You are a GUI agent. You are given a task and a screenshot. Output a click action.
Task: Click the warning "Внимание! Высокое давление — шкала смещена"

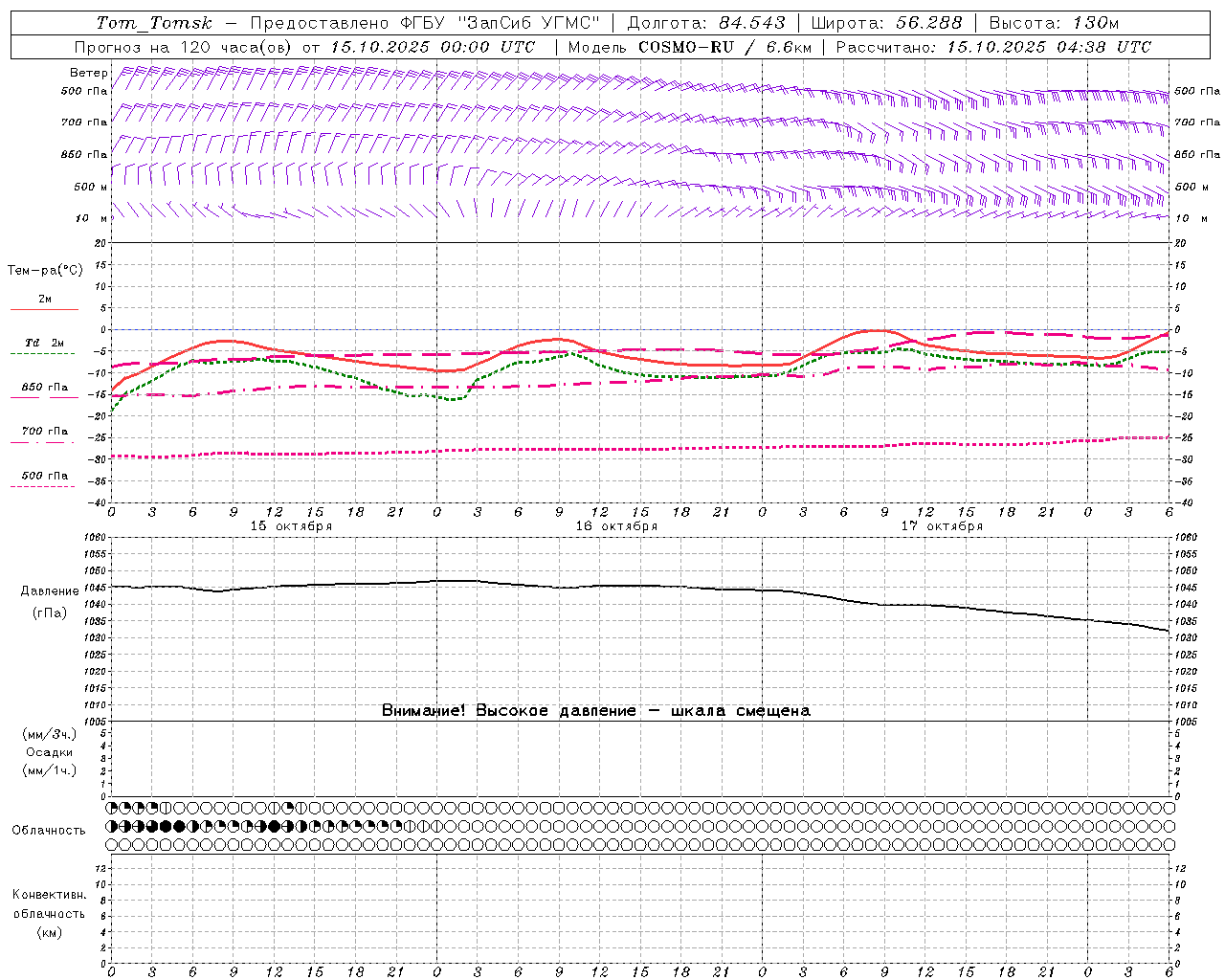pyautogui.click(x=595, y=711)
